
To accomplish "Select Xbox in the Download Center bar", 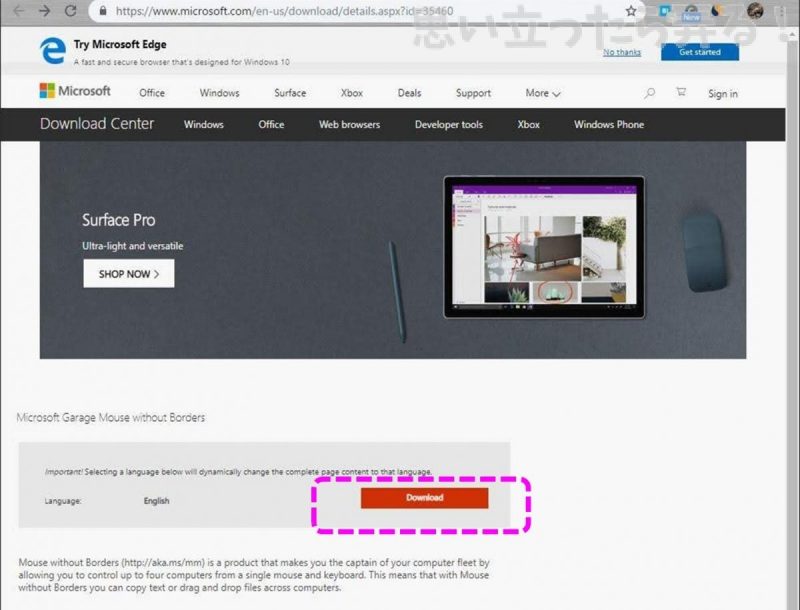I will 529,124.
